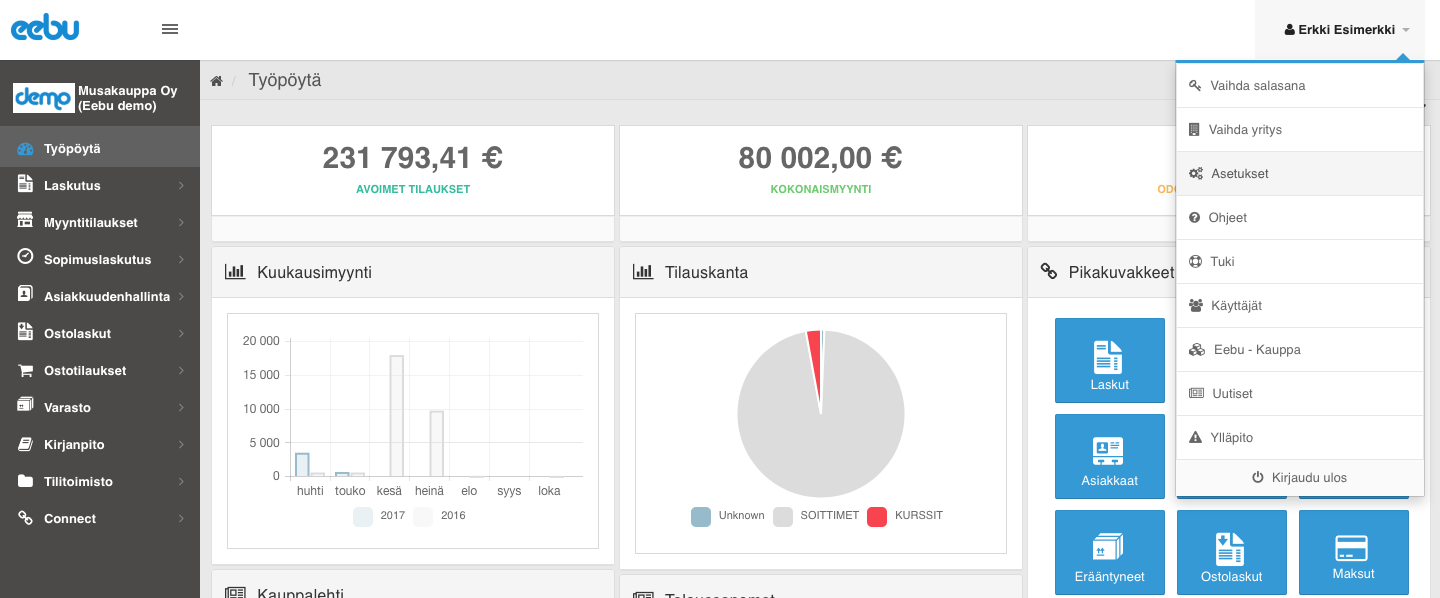Collapse the Erkki Esimerkki user dropdown

1346,30
